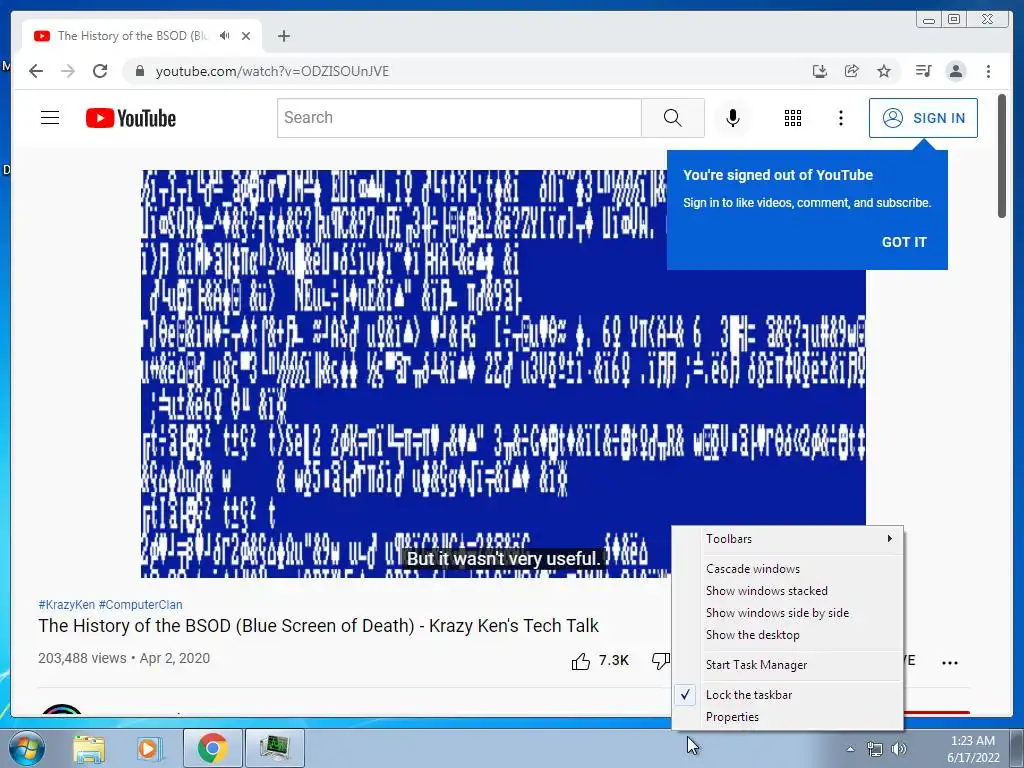Image resolution: width=1024 pixels, height=768 pixels.
Task: Select Cascade windows
Action: pos(788,569)
